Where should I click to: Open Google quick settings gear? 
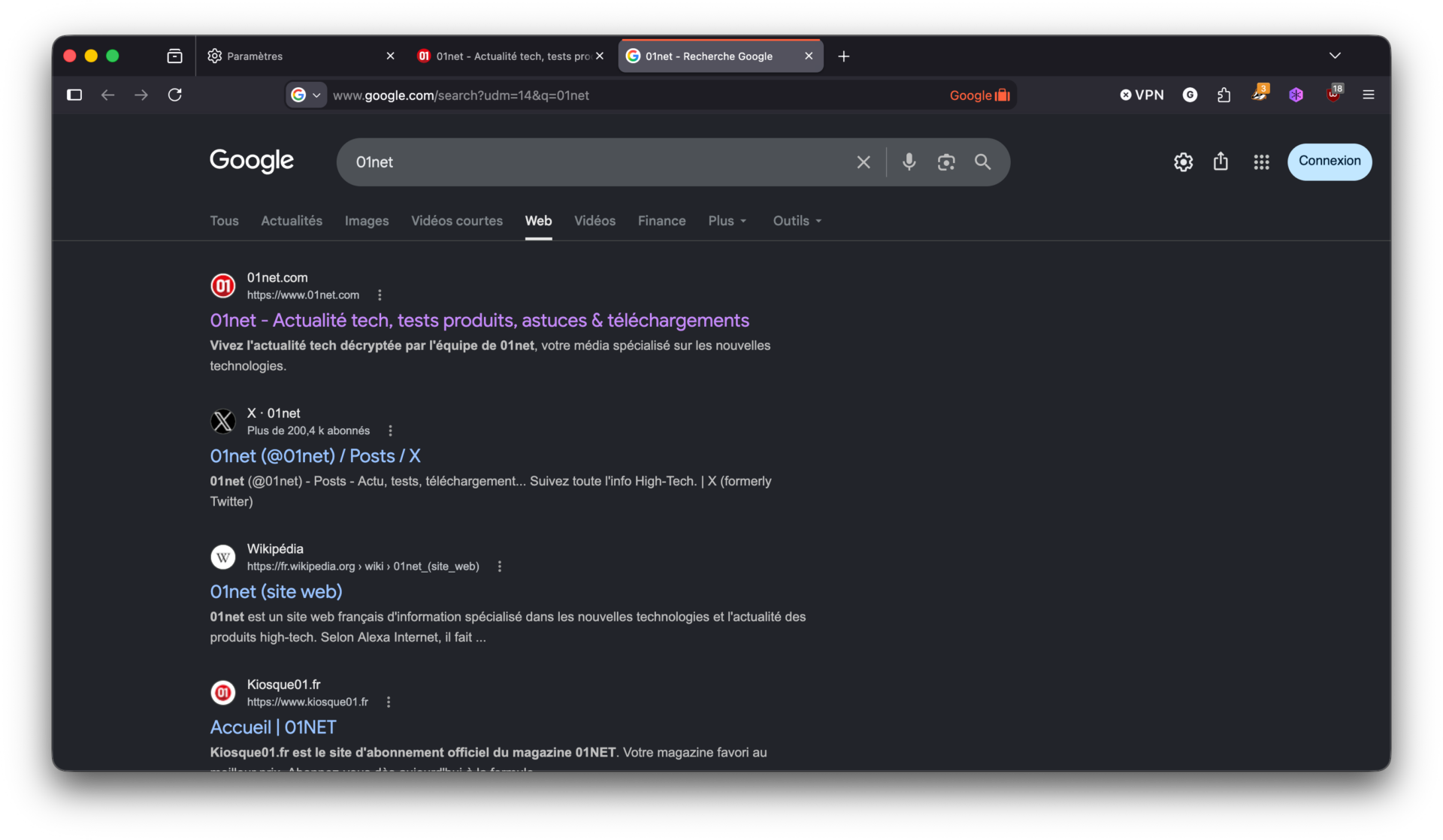pos(1184,162)
